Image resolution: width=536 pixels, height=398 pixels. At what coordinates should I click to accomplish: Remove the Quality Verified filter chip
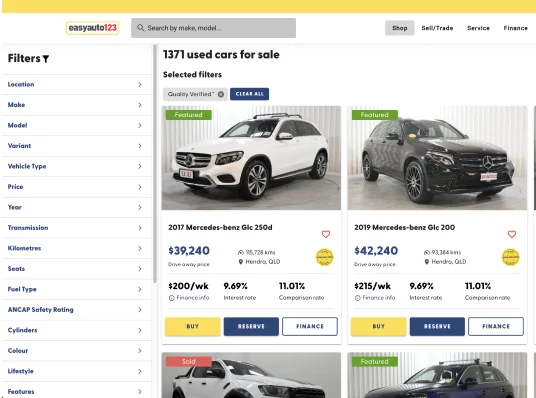coord(221,94)
